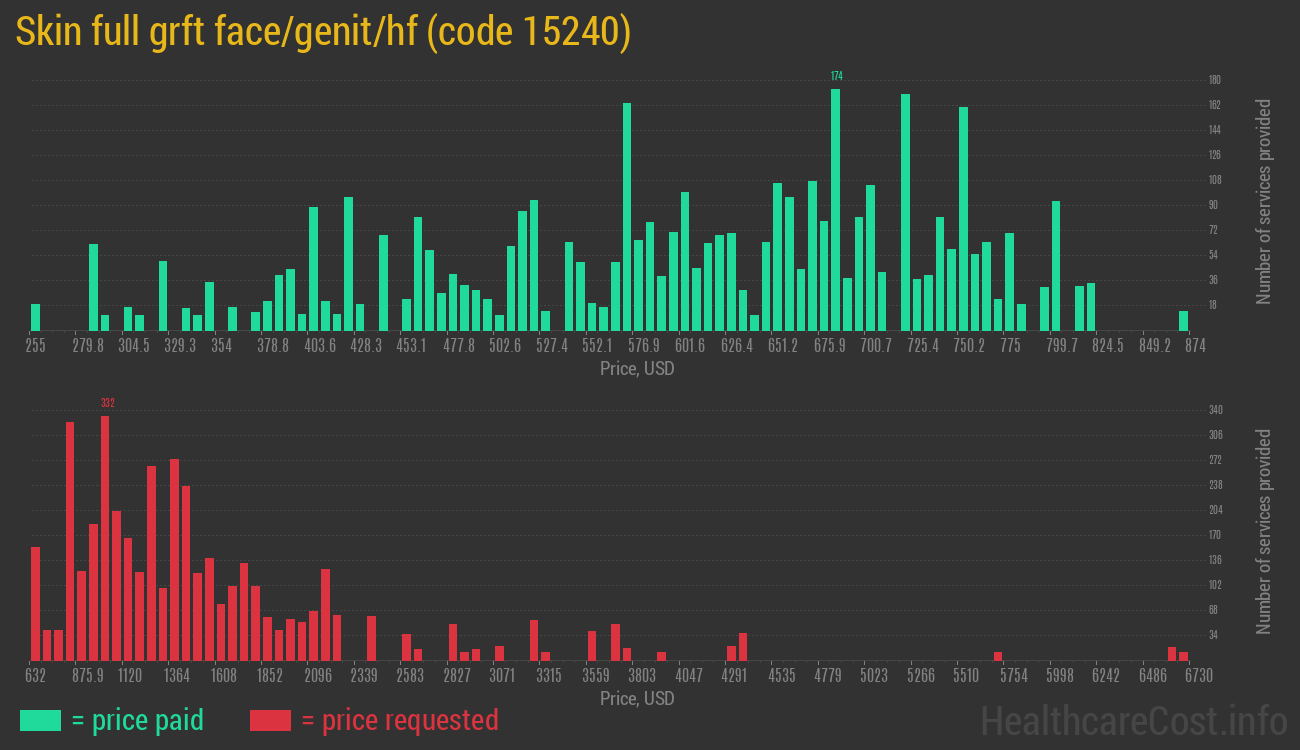
Task: Click the leftmost red bar at 632
Action: (x=36, y=603)
